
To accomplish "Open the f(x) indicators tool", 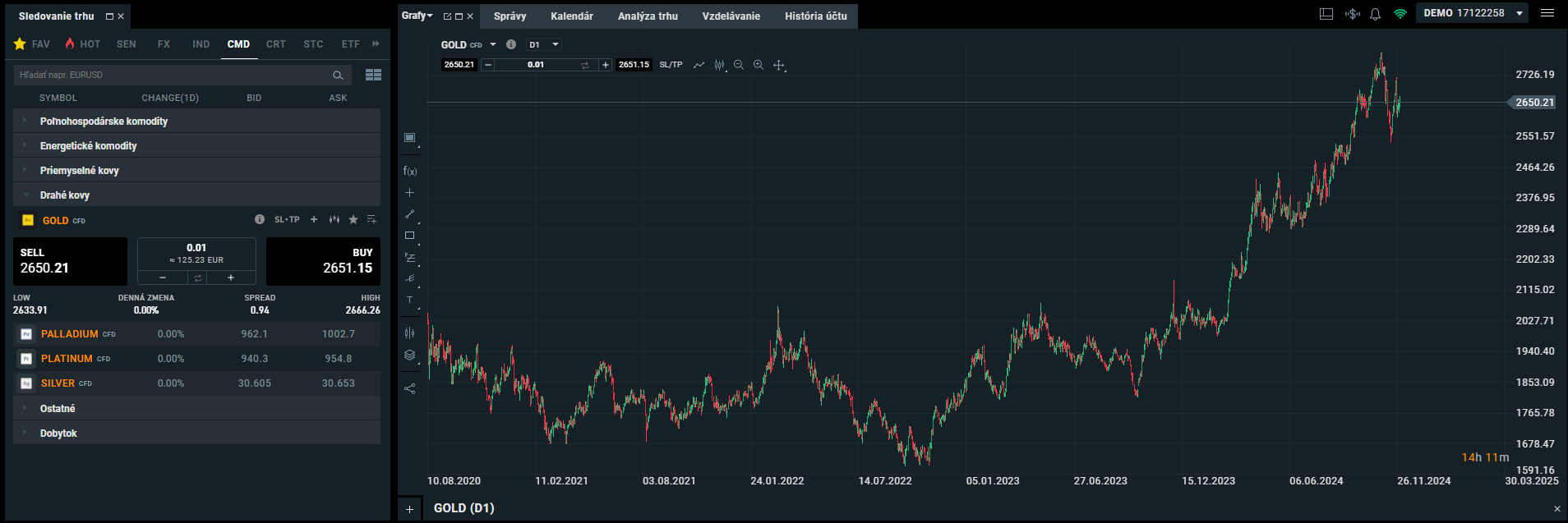I will click(410, 172).
